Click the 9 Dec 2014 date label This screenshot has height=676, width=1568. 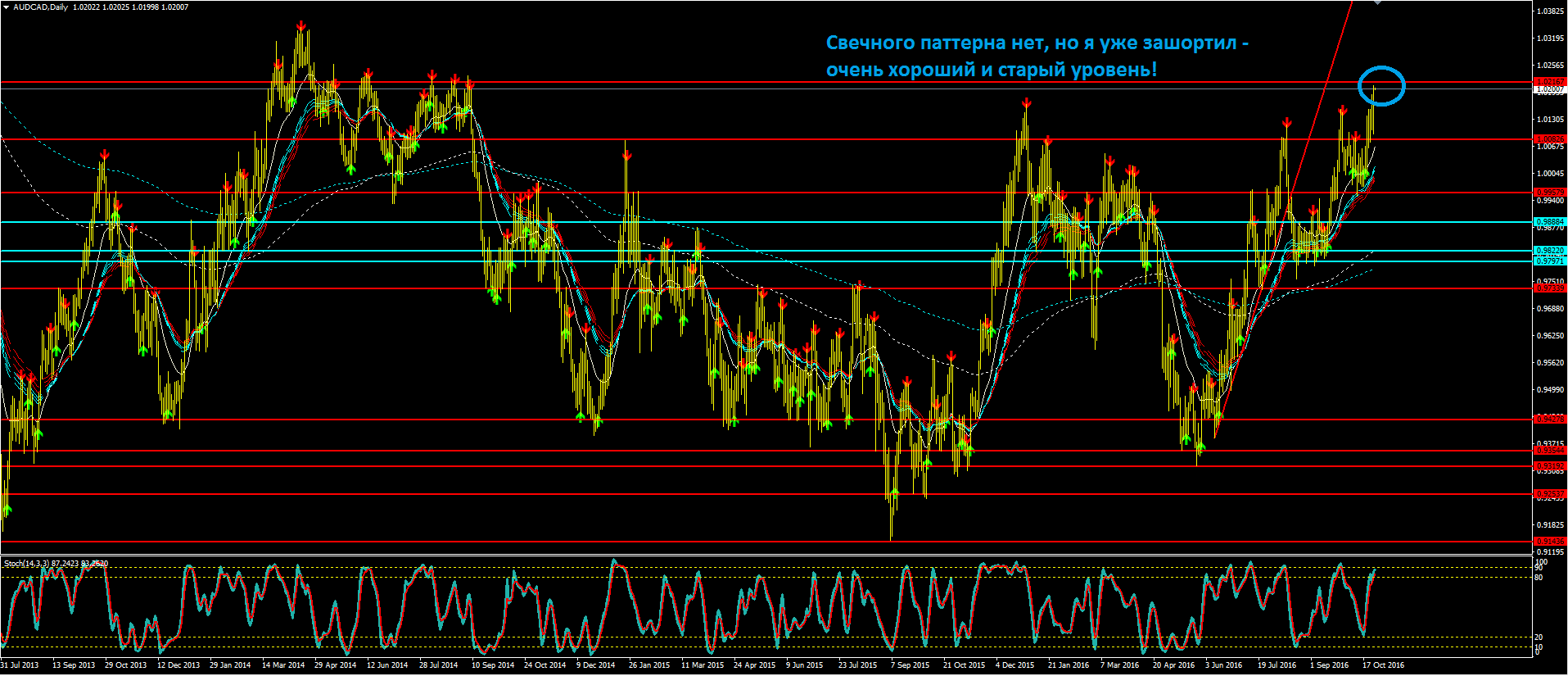pyautogui.click(x=595, y=665)
